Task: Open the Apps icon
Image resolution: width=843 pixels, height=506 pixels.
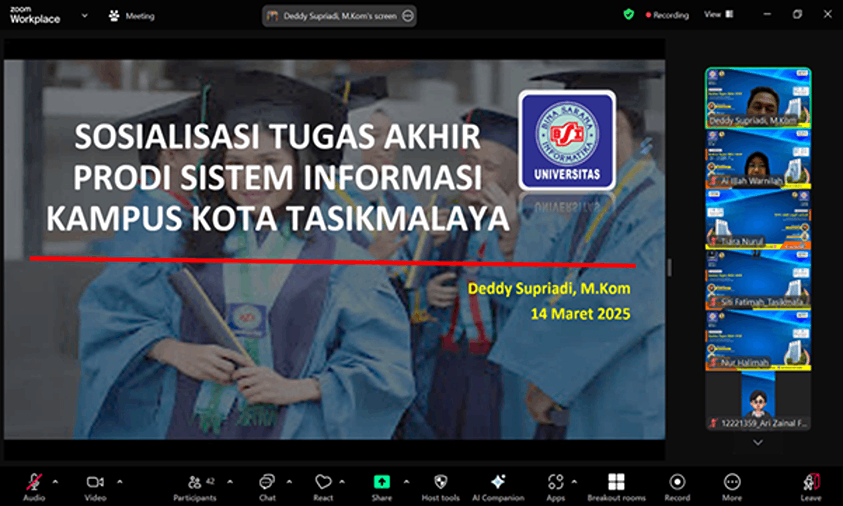Action: [x=555, y=482]
